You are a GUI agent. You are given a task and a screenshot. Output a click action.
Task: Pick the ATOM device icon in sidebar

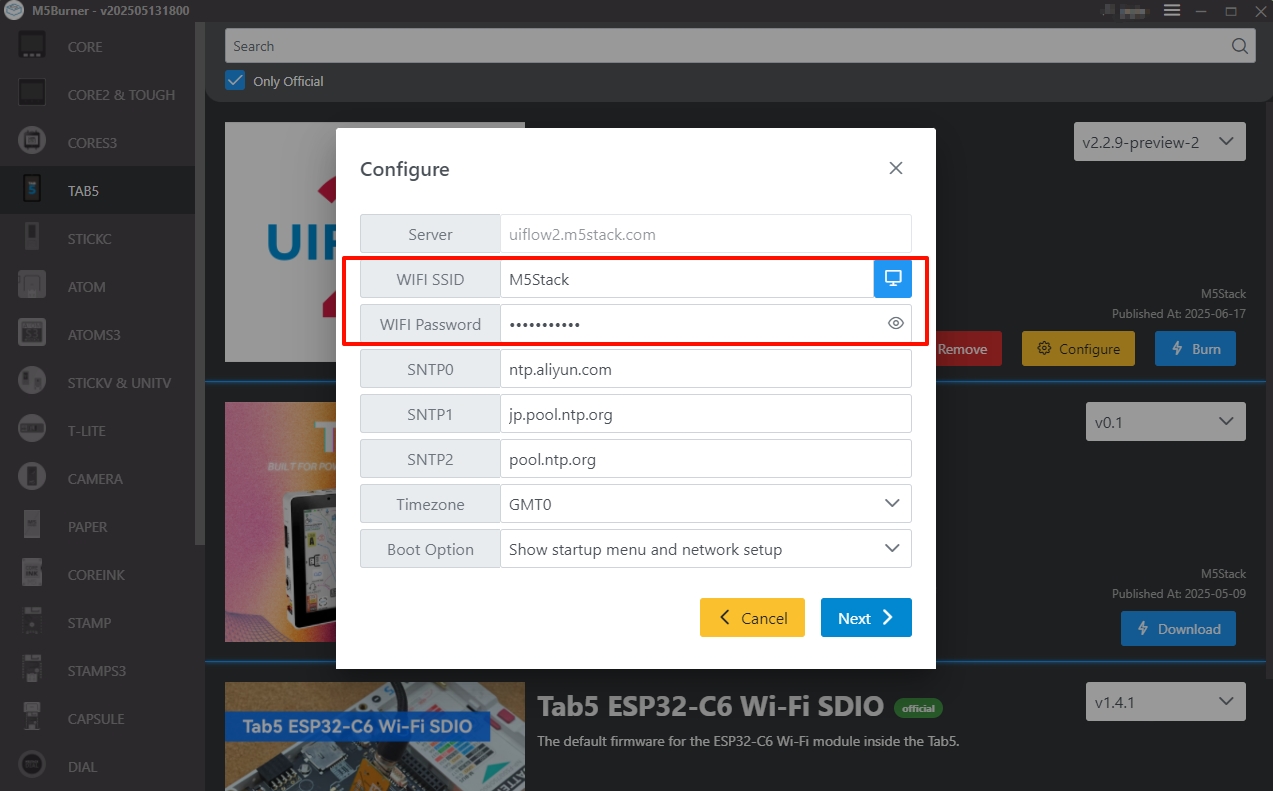pos(33,286)
